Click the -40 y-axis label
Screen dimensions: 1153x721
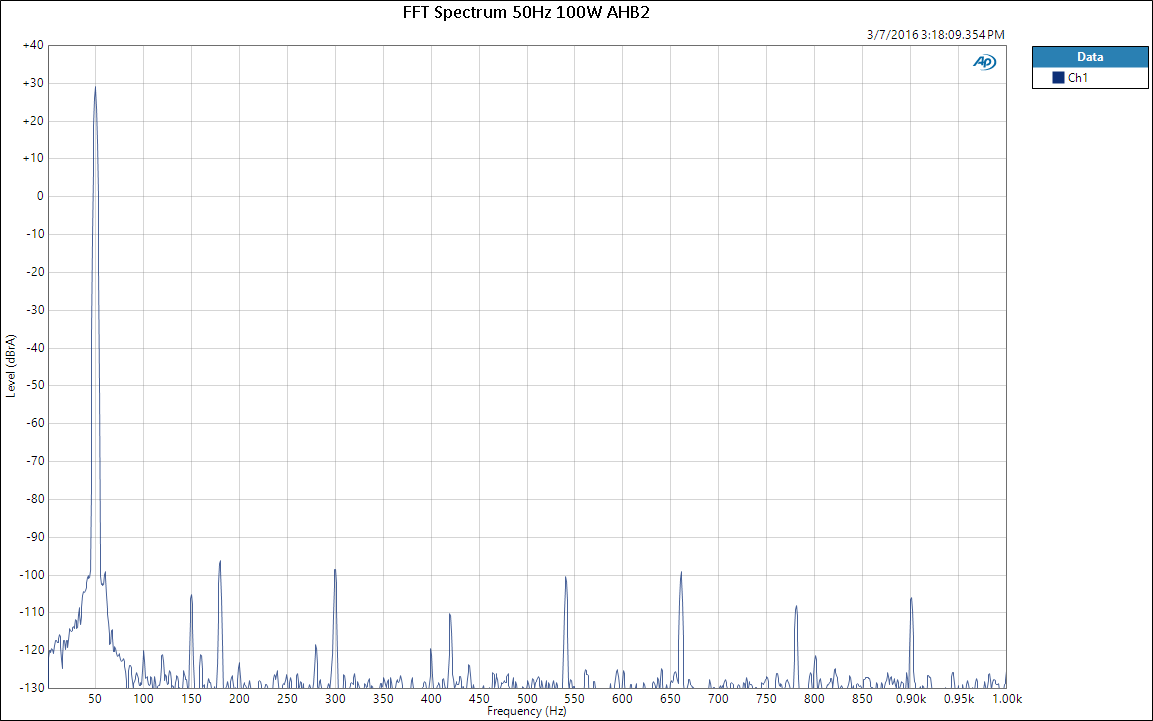point(35,348)
